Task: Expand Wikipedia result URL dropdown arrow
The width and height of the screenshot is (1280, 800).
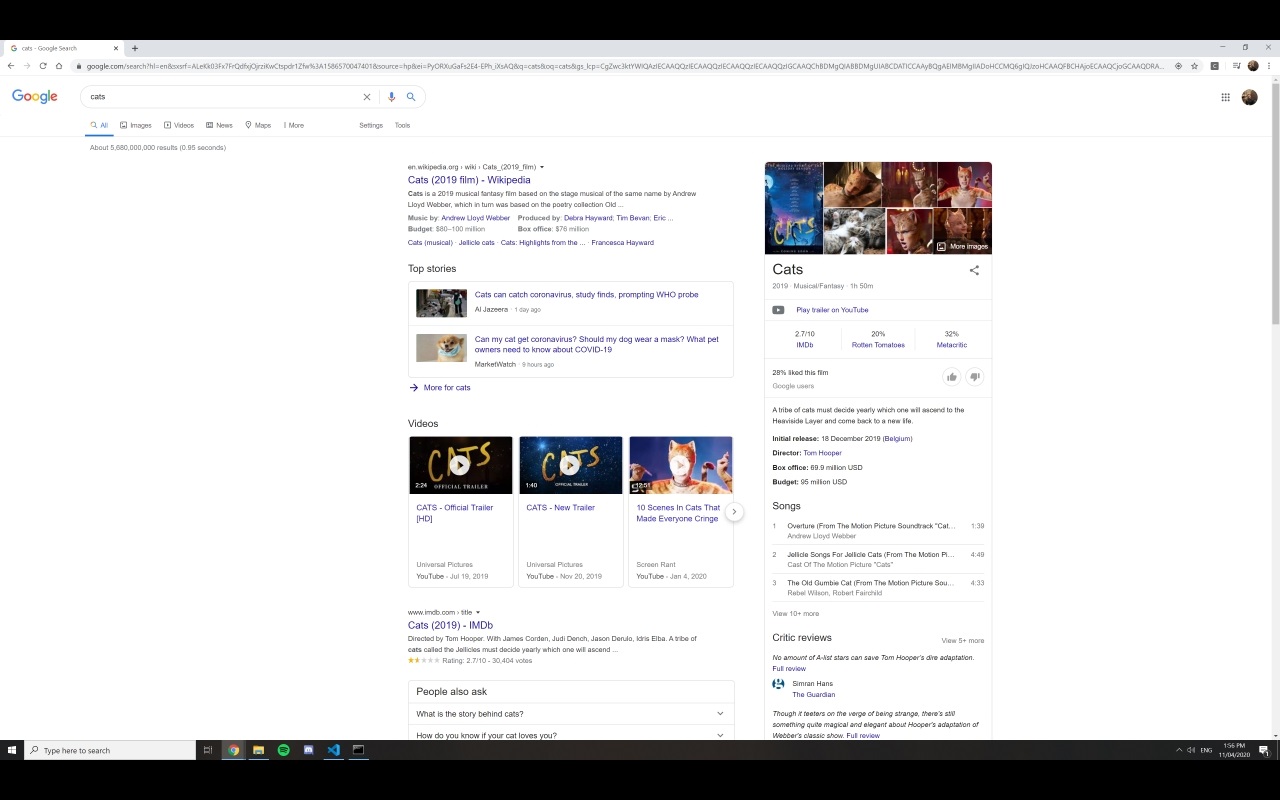Action: click(542, 167)
